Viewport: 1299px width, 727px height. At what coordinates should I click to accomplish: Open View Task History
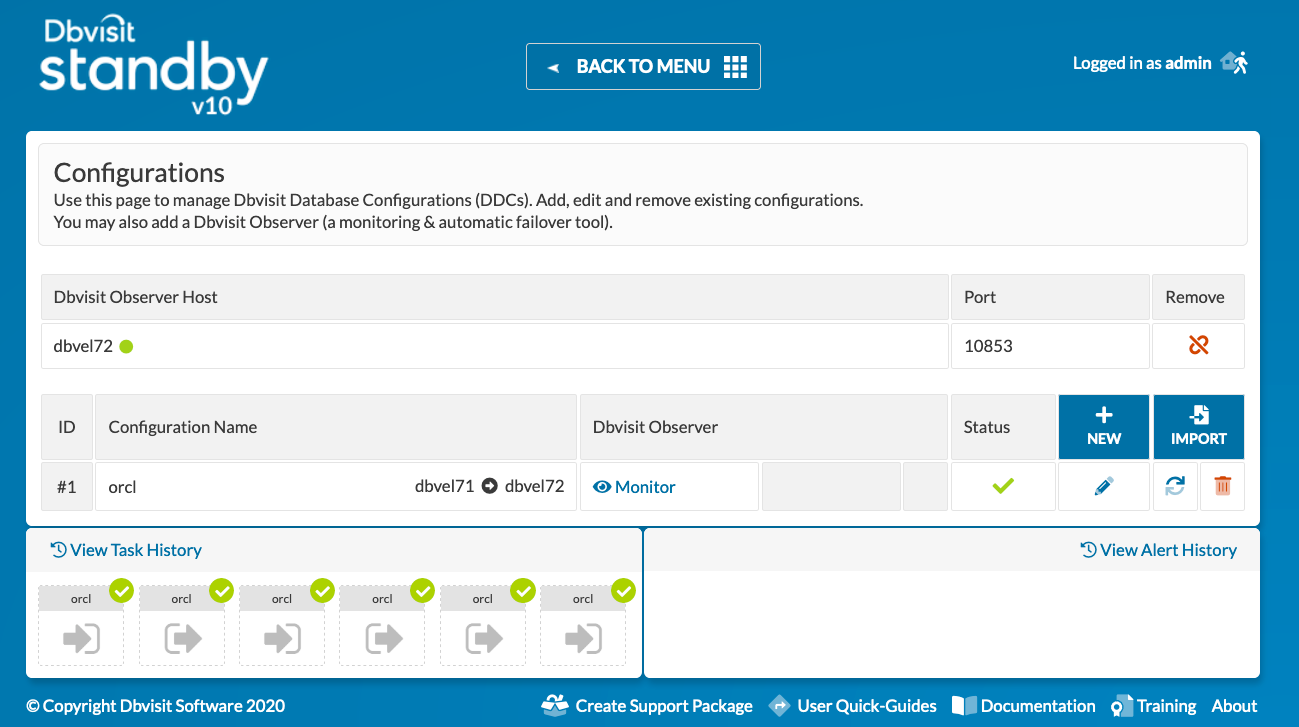tap(126, 550)
